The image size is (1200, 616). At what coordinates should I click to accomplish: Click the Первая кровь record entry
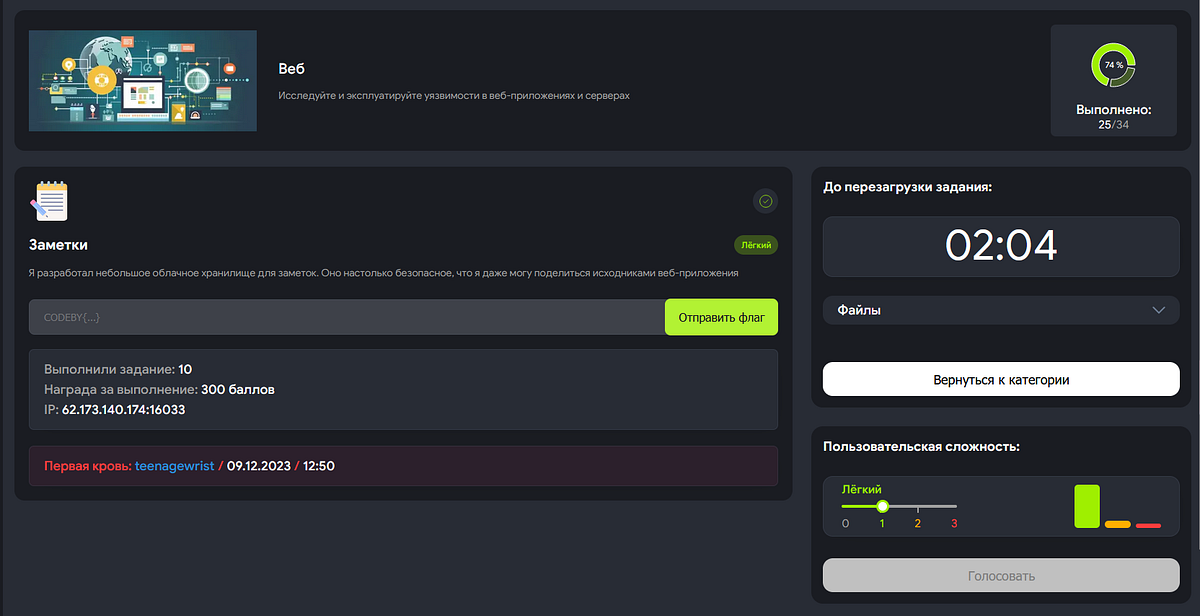tap(85, 465)
